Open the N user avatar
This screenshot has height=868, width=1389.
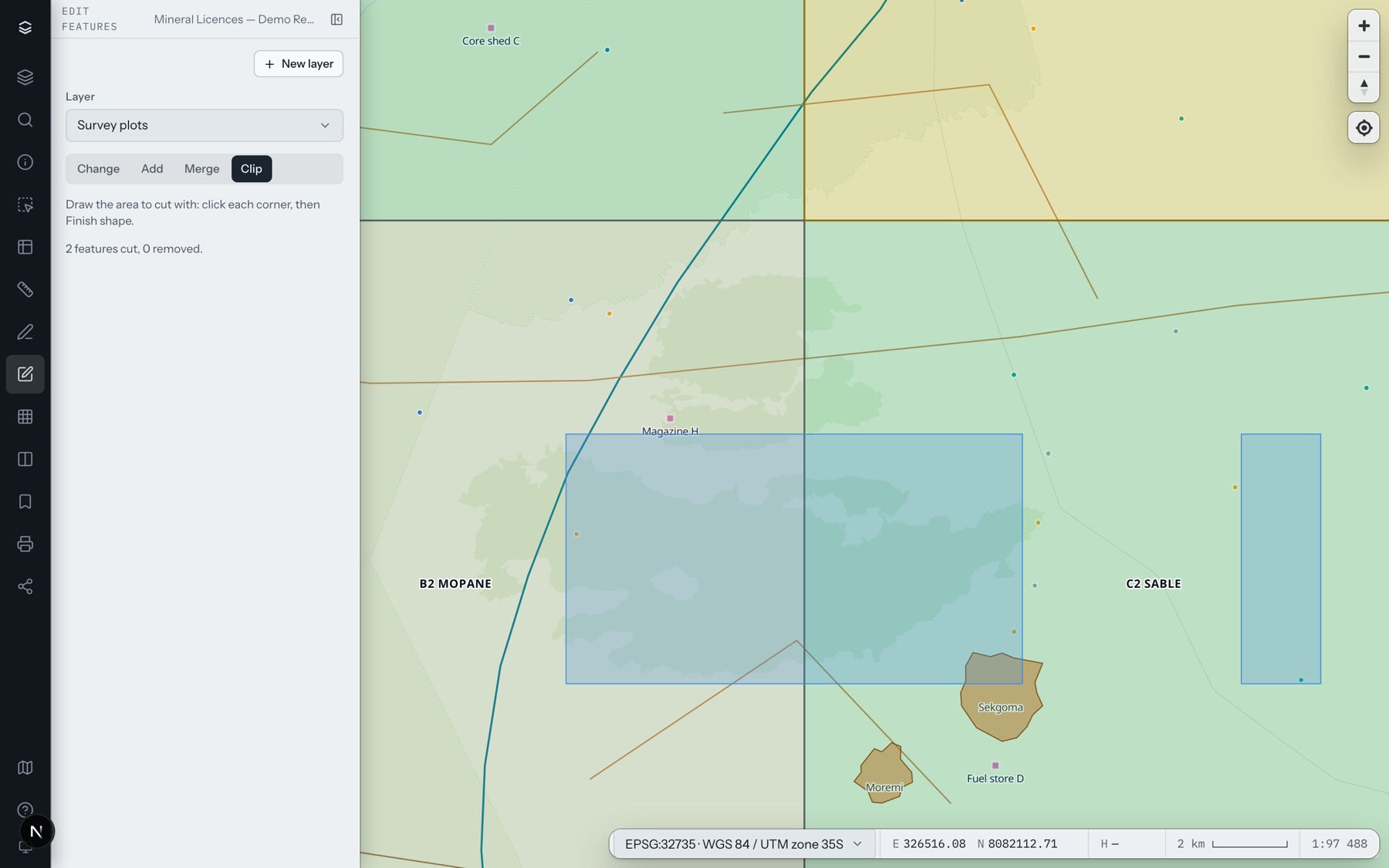click(35, 832)
